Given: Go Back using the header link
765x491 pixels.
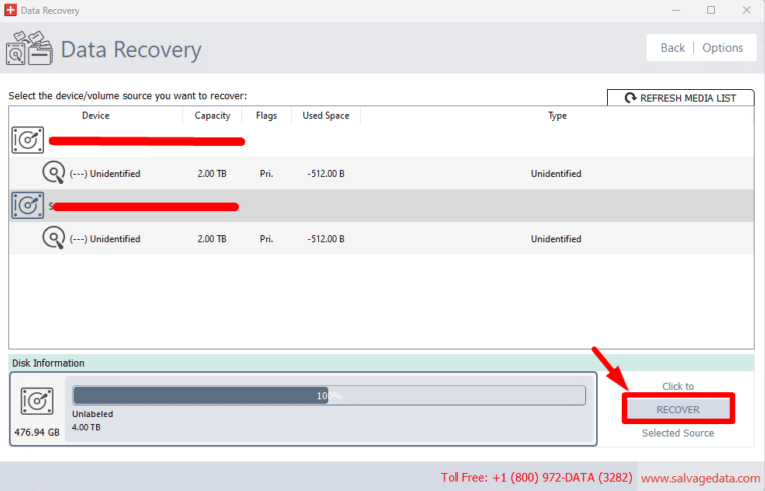Looking at the screenshot, I should point(672,48).
